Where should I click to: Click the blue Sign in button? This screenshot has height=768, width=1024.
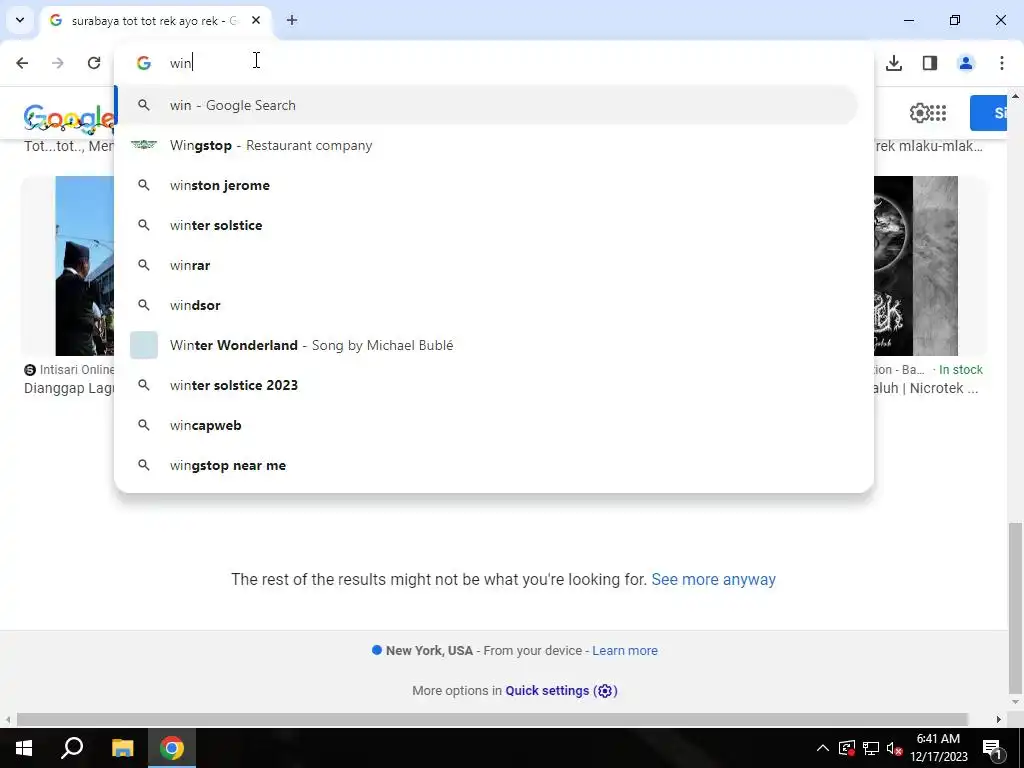point(988,113)
